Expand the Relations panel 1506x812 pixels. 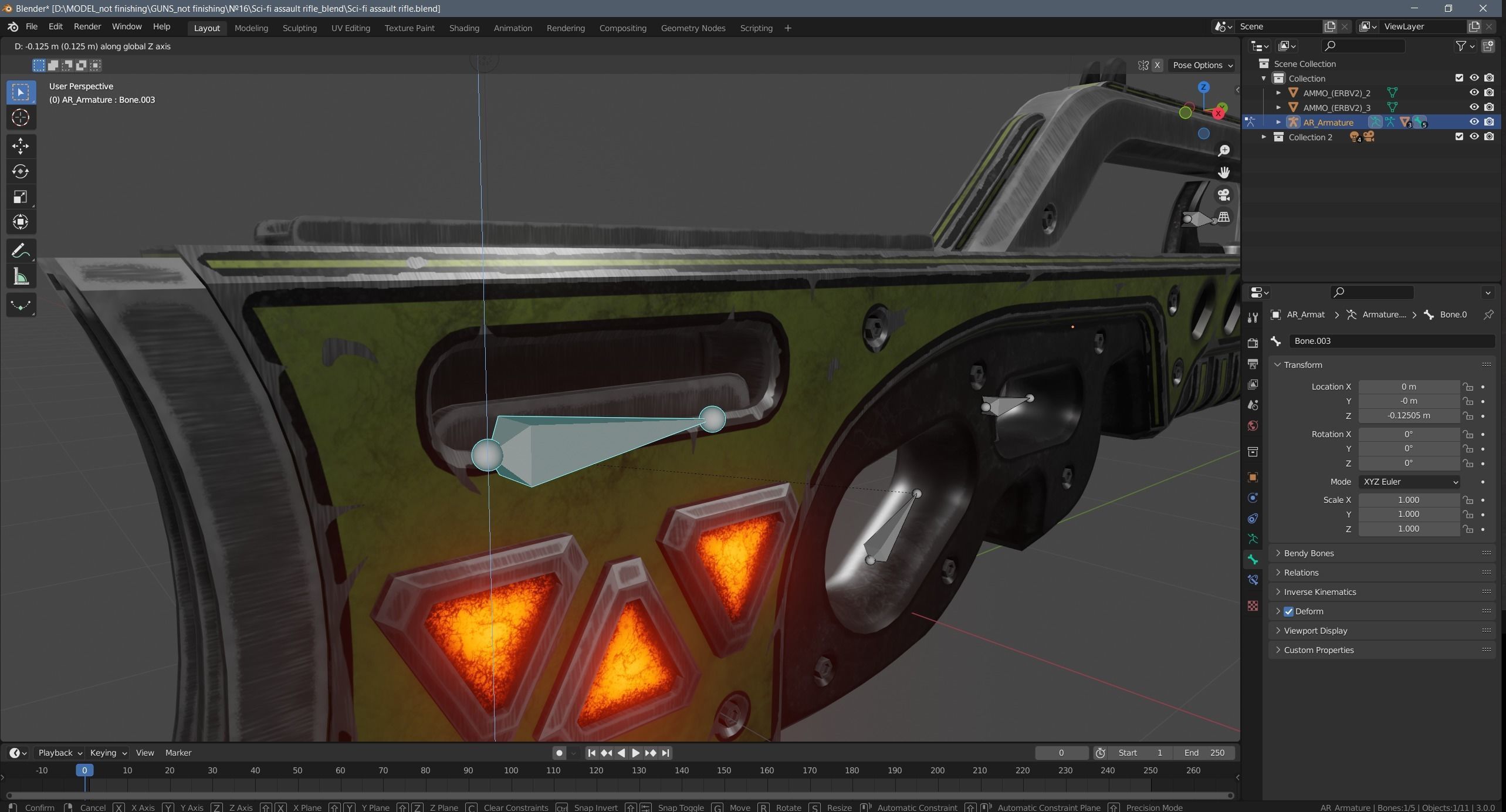(x=1301, y=573)
